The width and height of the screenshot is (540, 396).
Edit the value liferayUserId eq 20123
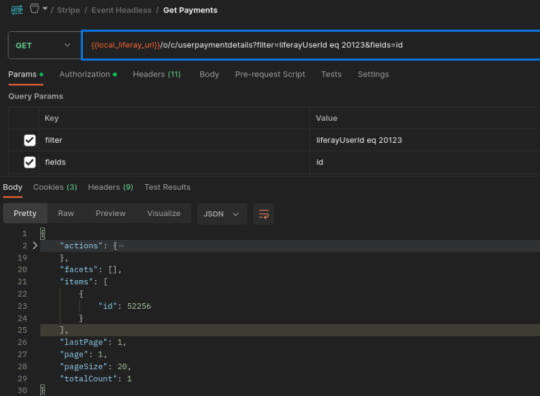[x=359, y=140]
